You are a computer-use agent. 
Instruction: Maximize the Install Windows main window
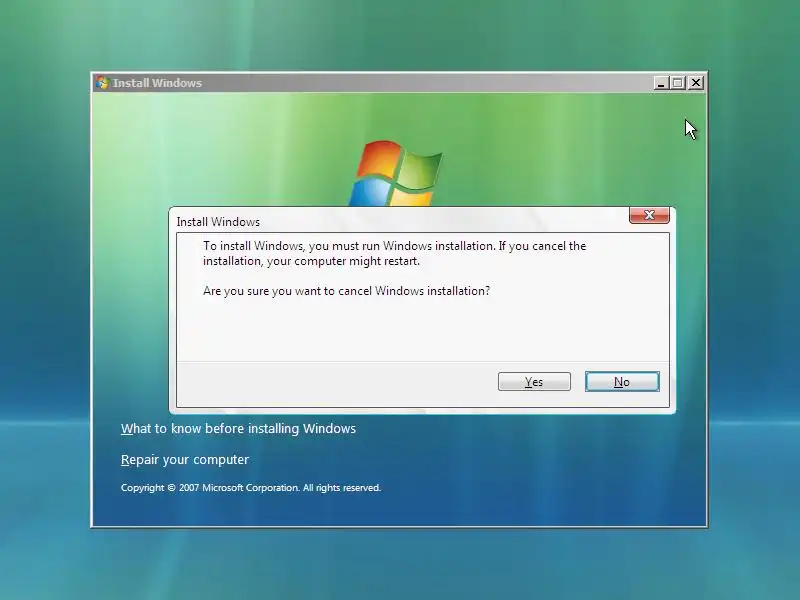[x=678, y=83]
